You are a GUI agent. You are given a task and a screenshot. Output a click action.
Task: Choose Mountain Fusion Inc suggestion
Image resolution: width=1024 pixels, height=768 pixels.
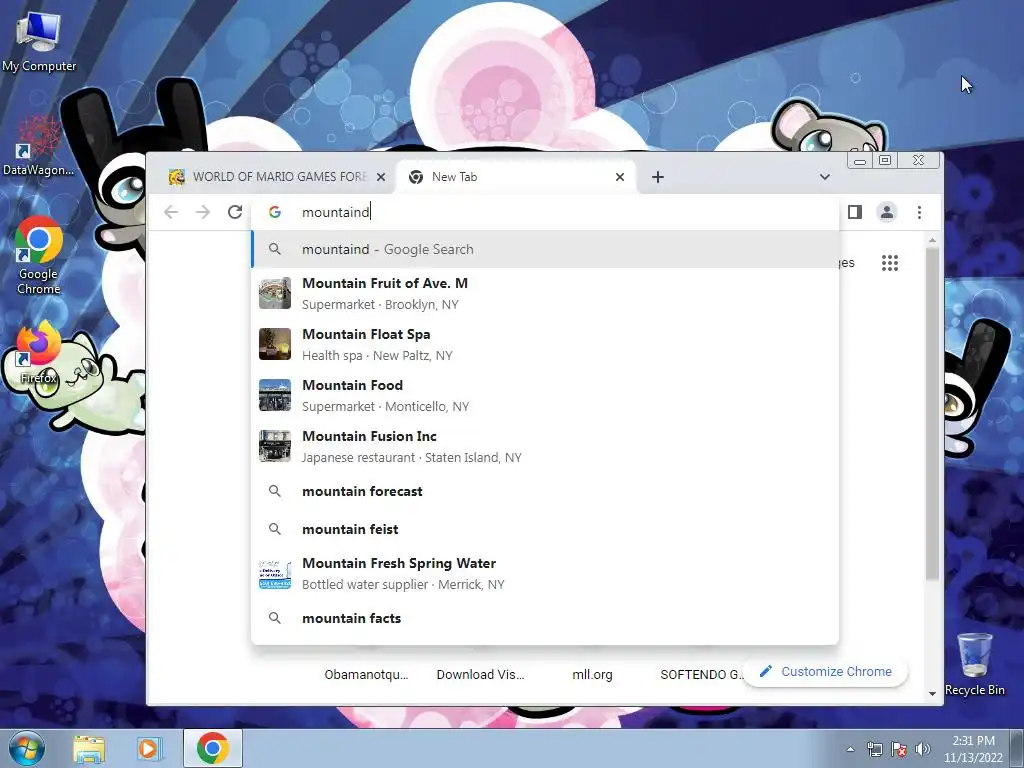pos(545,446)
